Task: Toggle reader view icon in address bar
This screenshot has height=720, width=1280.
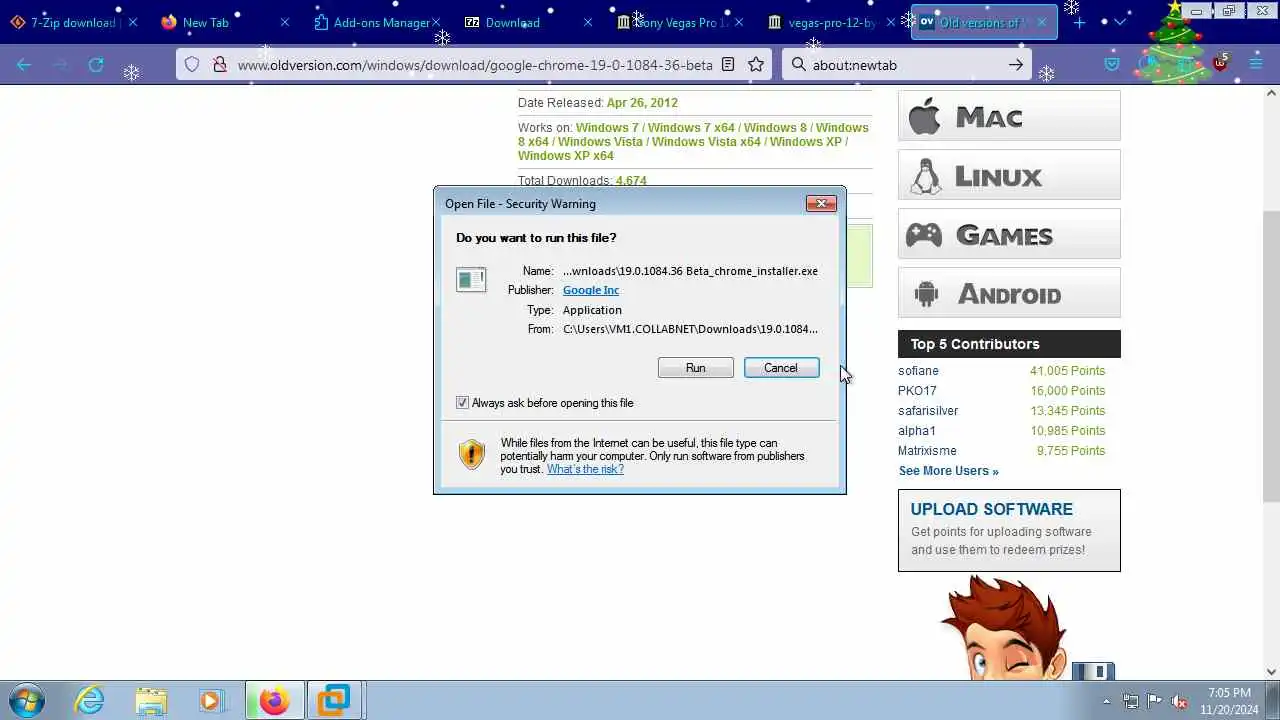Action: pyautogui.click(x=728, y=64)
